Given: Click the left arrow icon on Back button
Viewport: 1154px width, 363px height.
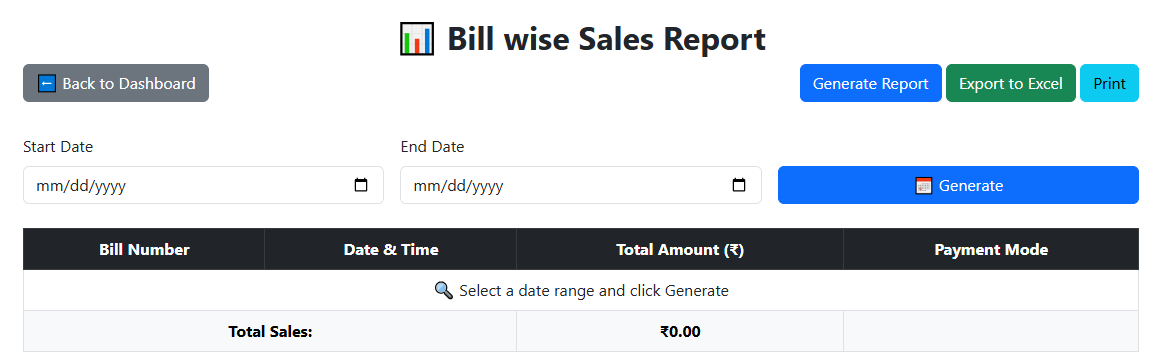Looking at the screenshot, I should pos(47,83).
